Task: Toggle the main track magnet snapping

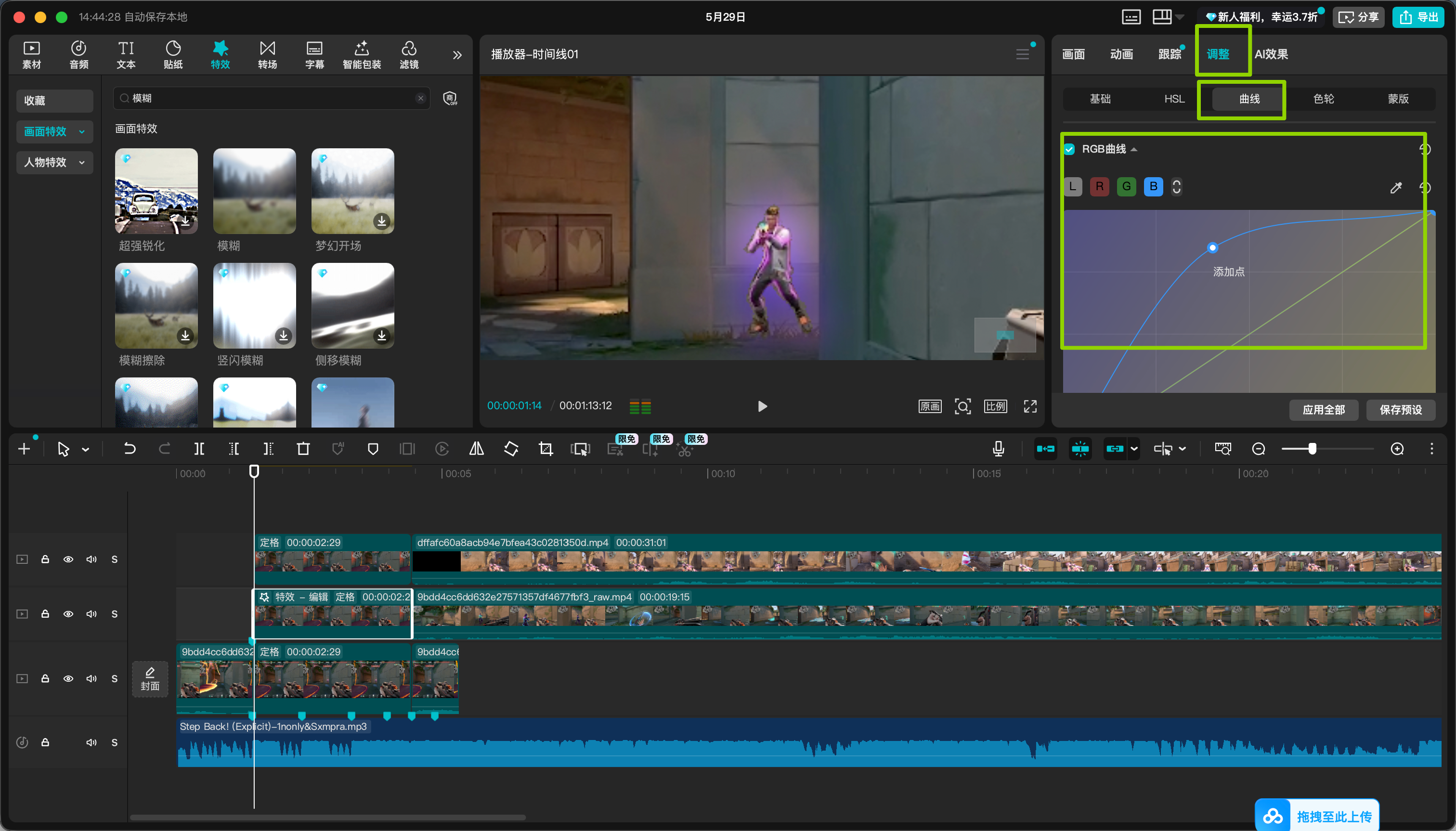Action: [x=1045, y=449]
